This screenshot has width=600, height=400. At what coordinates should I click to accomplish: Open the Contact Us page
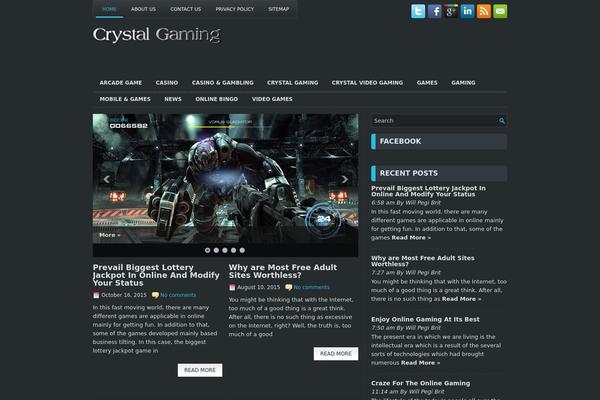point(186,9)
